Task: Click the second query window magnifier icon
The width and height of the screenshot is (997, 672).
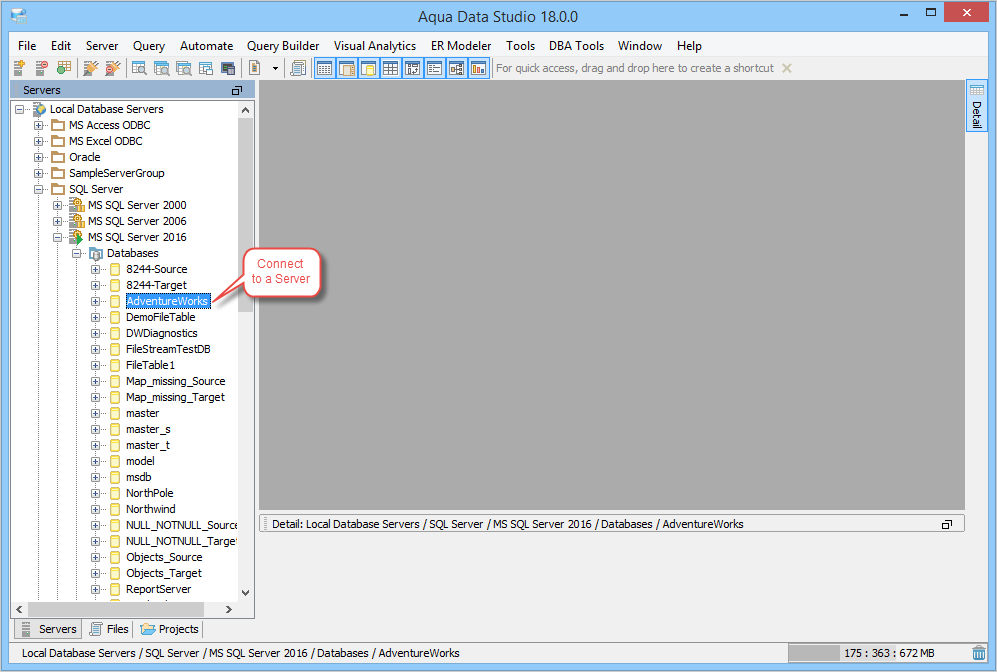Action: coord(162,68)
